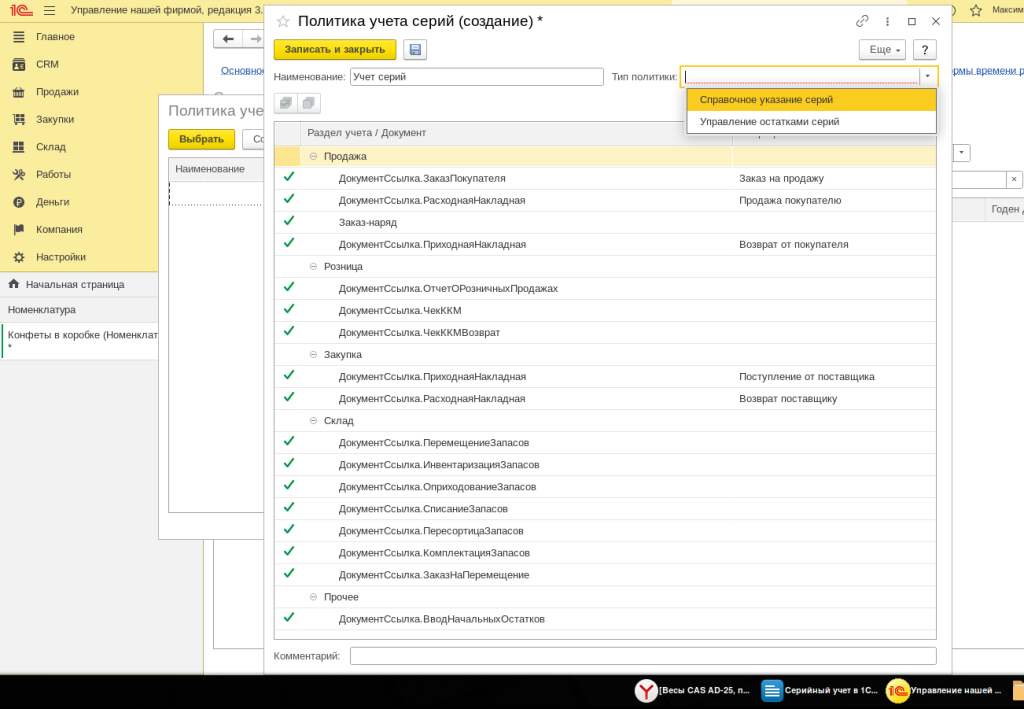Click the Работы tools icon
This screenshot has width=1024, height=709.
19,174
